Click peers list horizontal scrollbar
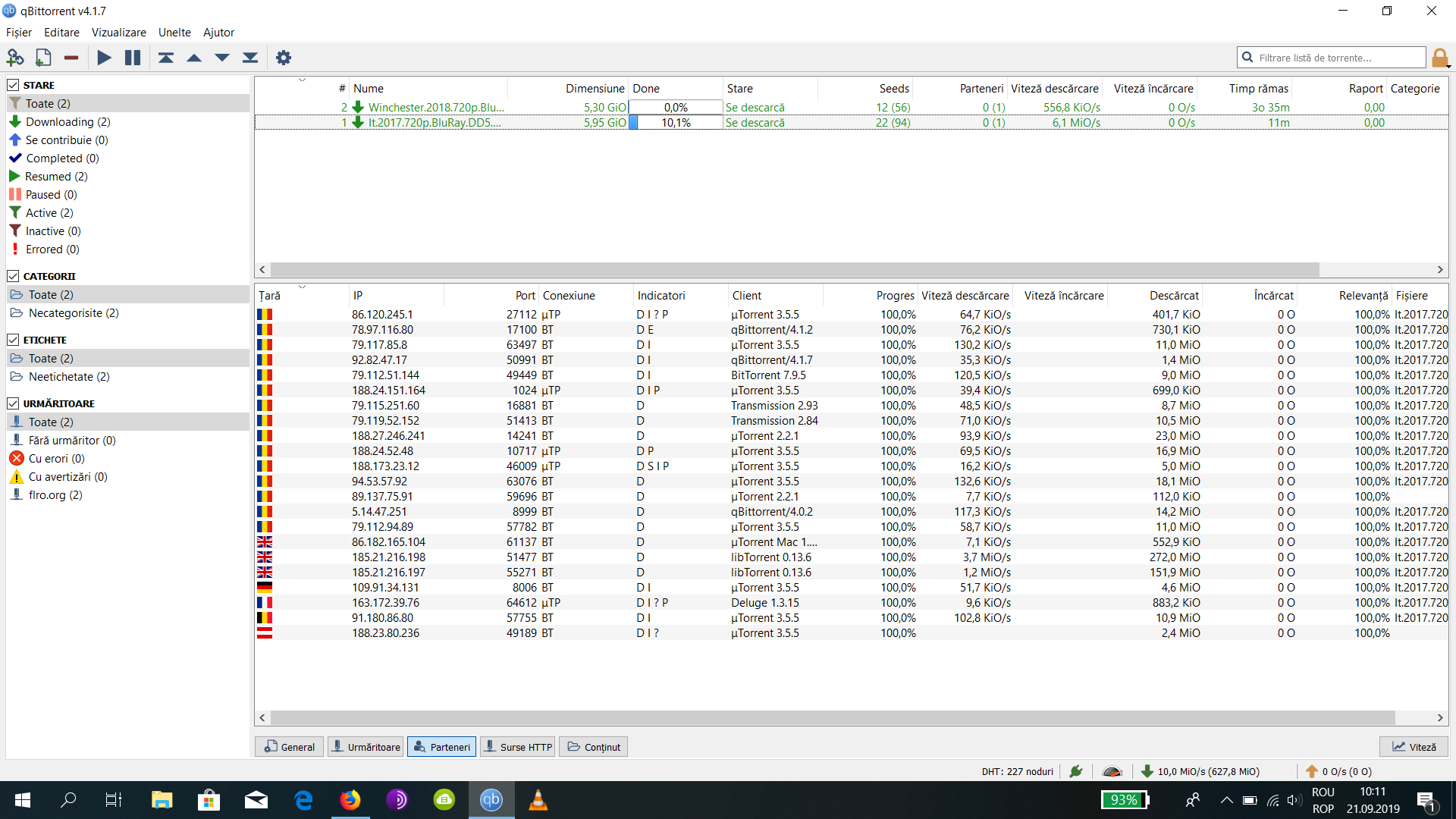Viewport: 1456px width, 819px height. tap(832, 717)
